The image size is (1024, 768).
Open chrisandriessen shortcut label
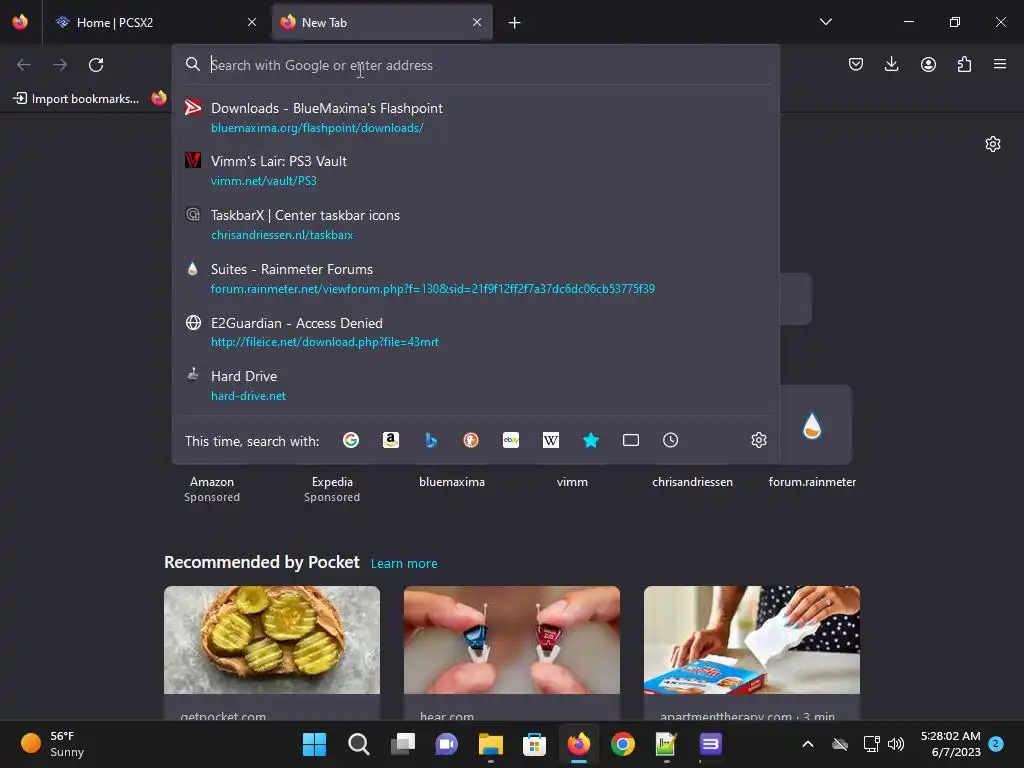(692, 482)
